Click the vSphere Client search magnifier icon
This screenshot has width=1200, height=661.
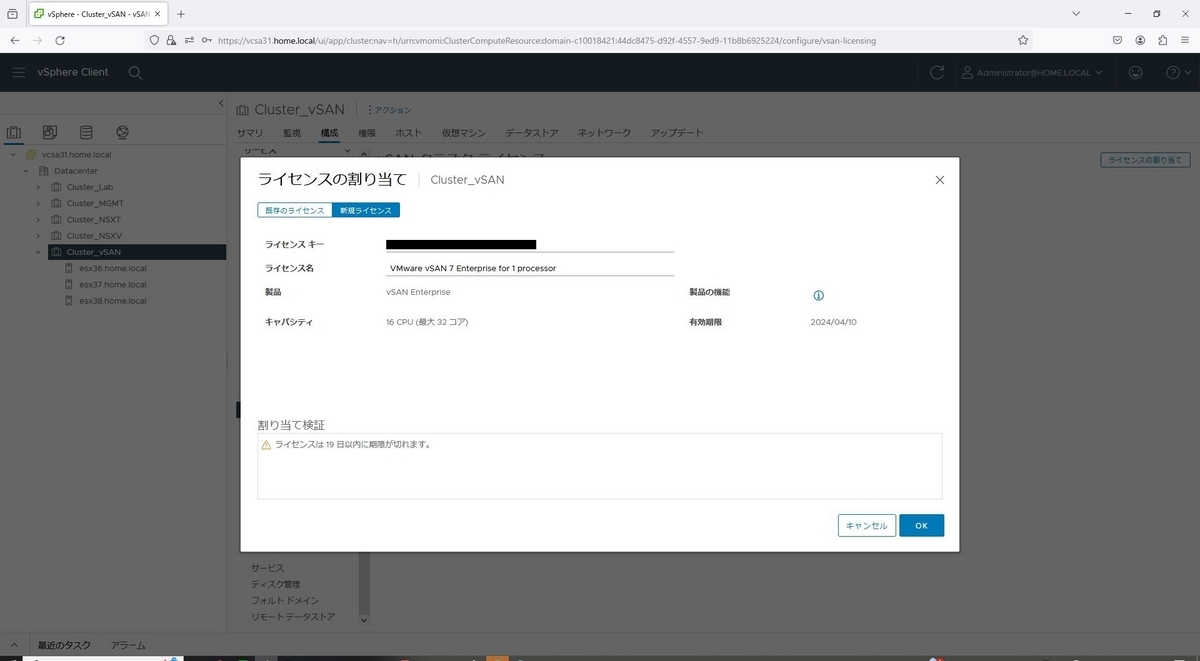[135, 72]
